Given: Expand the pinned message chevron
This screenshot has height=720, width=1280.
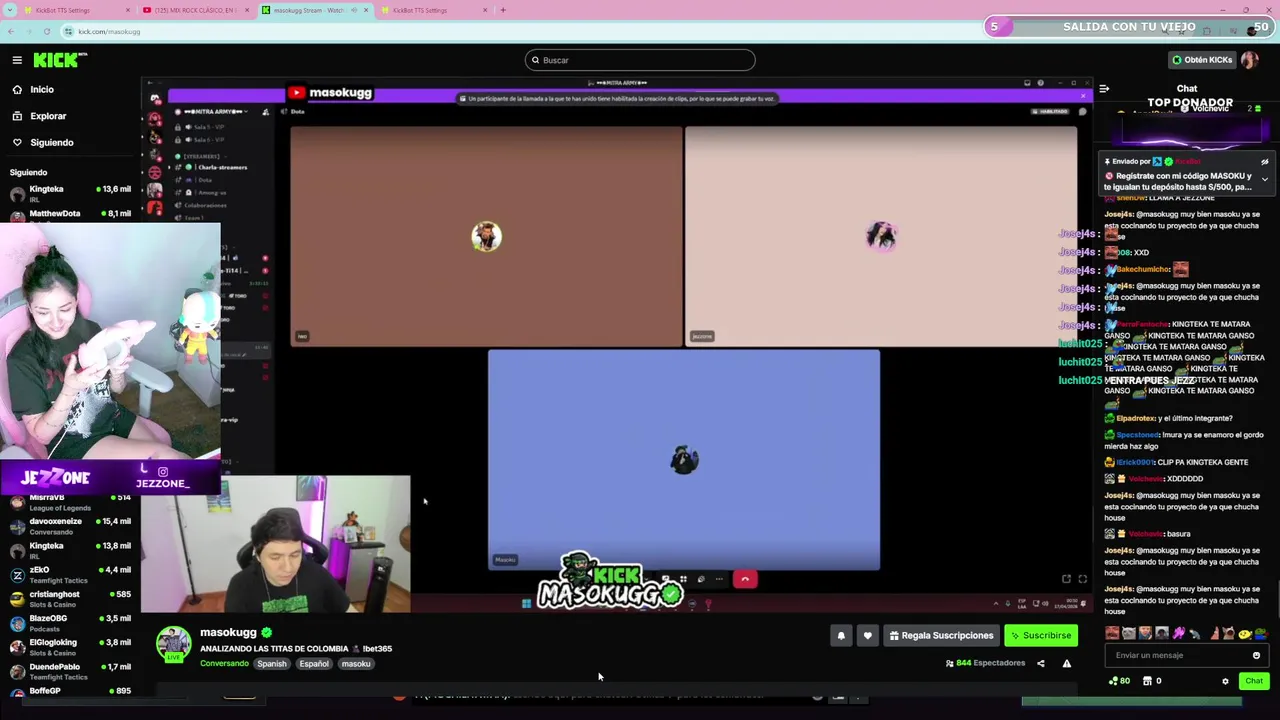Looking at the screenshot, I should (x=1264, y=179).
